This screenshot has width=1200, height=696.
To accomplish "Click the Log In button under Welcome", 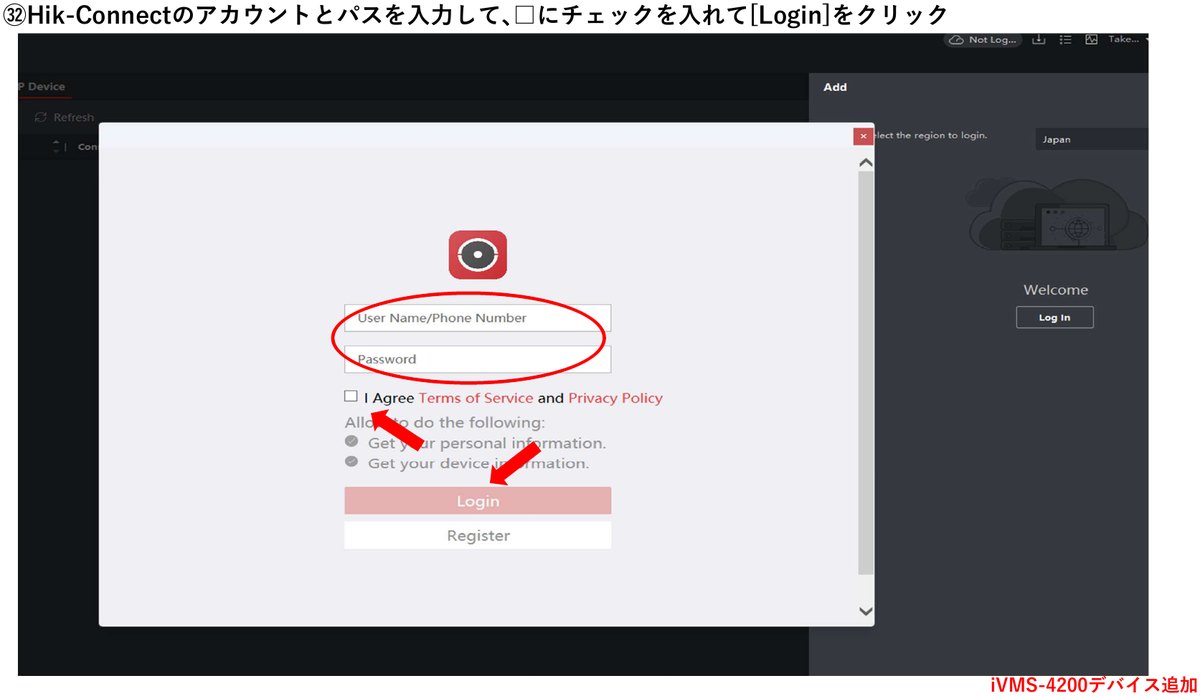I will coord(1055,317).
